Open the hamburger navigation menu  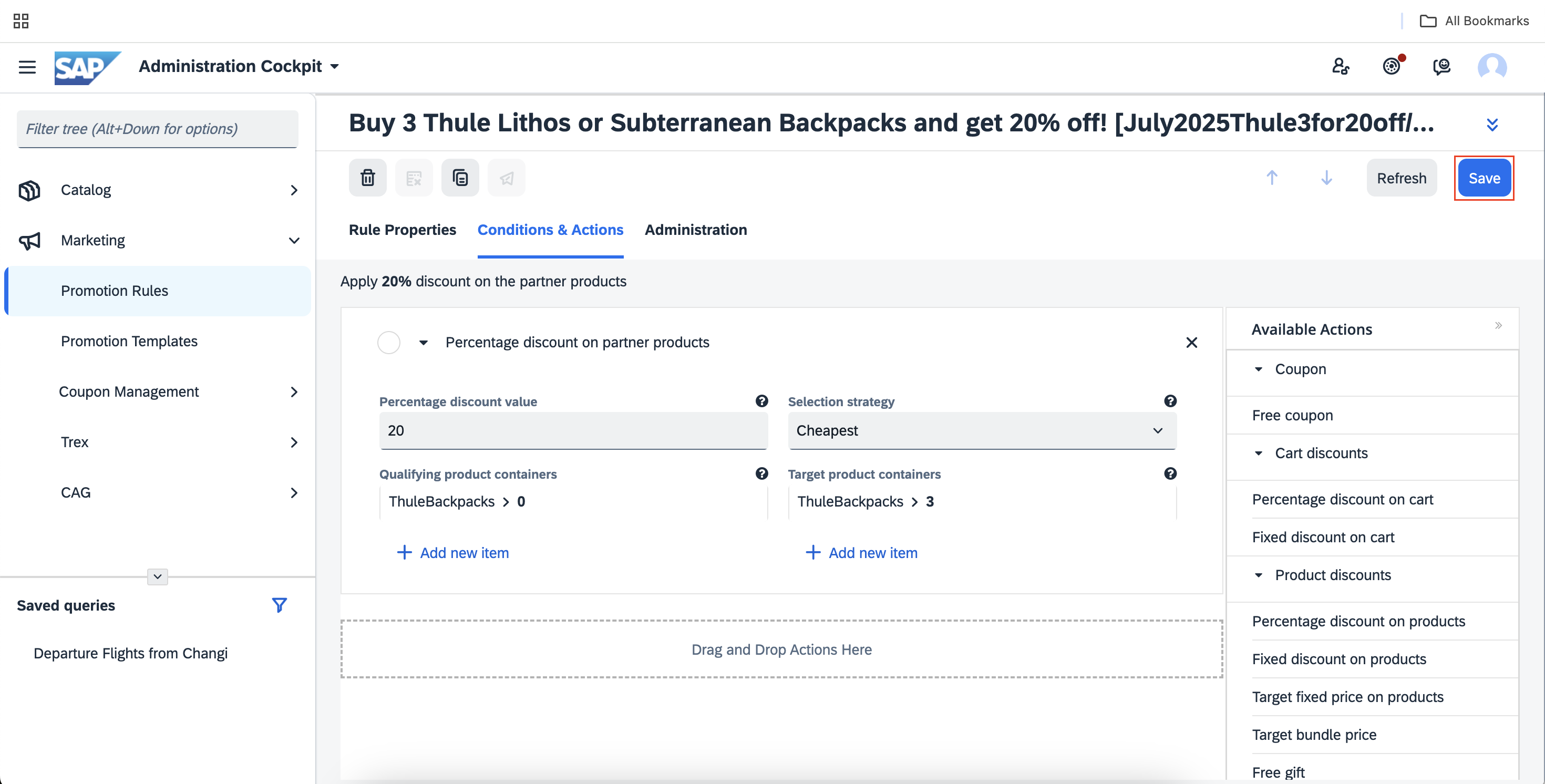(27, 67)
